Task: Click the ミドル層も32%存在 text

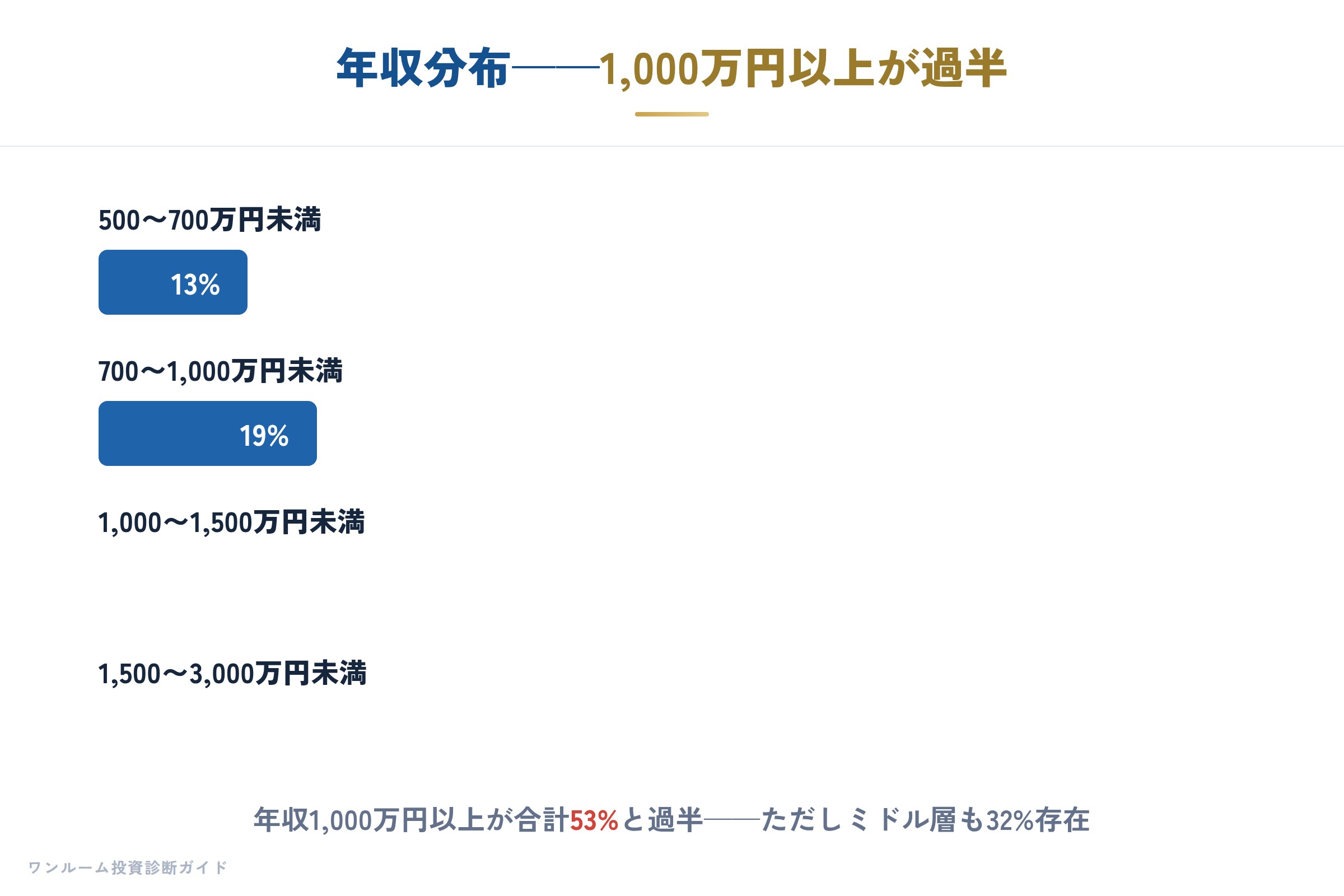Action: coord(969,820)
